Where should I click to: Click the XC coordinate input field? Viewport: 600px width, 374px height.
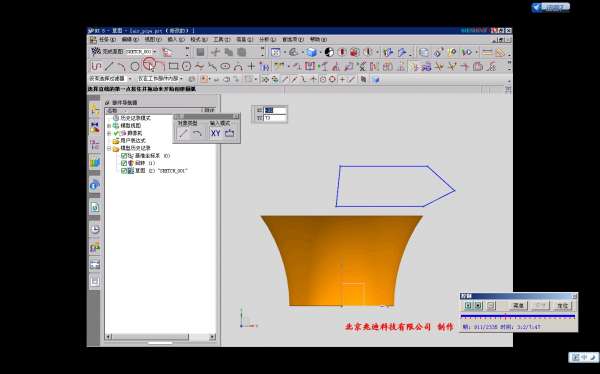(275, 110)
